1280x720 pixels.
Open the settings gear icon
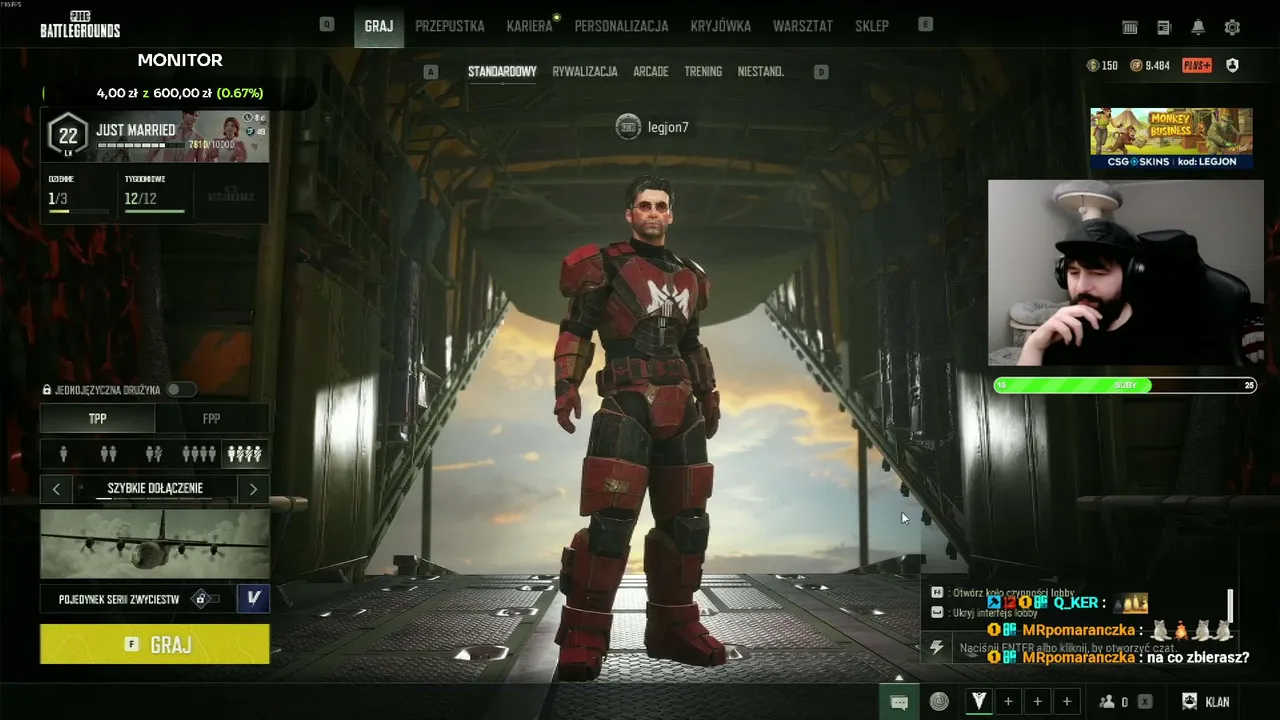[1232, 27]
